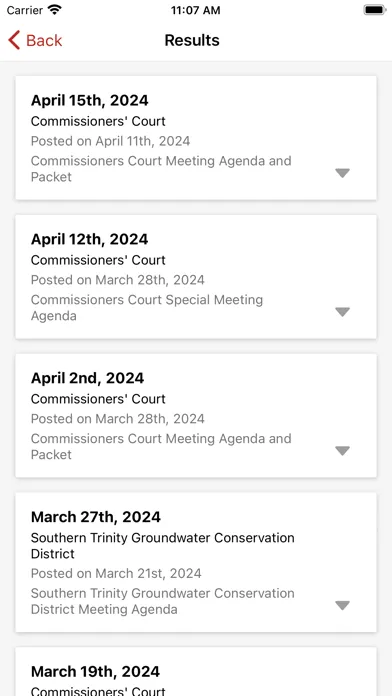Expand the March 27th groundwater district arrow
The width and height of the screenshot is (392, 696).
342,605
